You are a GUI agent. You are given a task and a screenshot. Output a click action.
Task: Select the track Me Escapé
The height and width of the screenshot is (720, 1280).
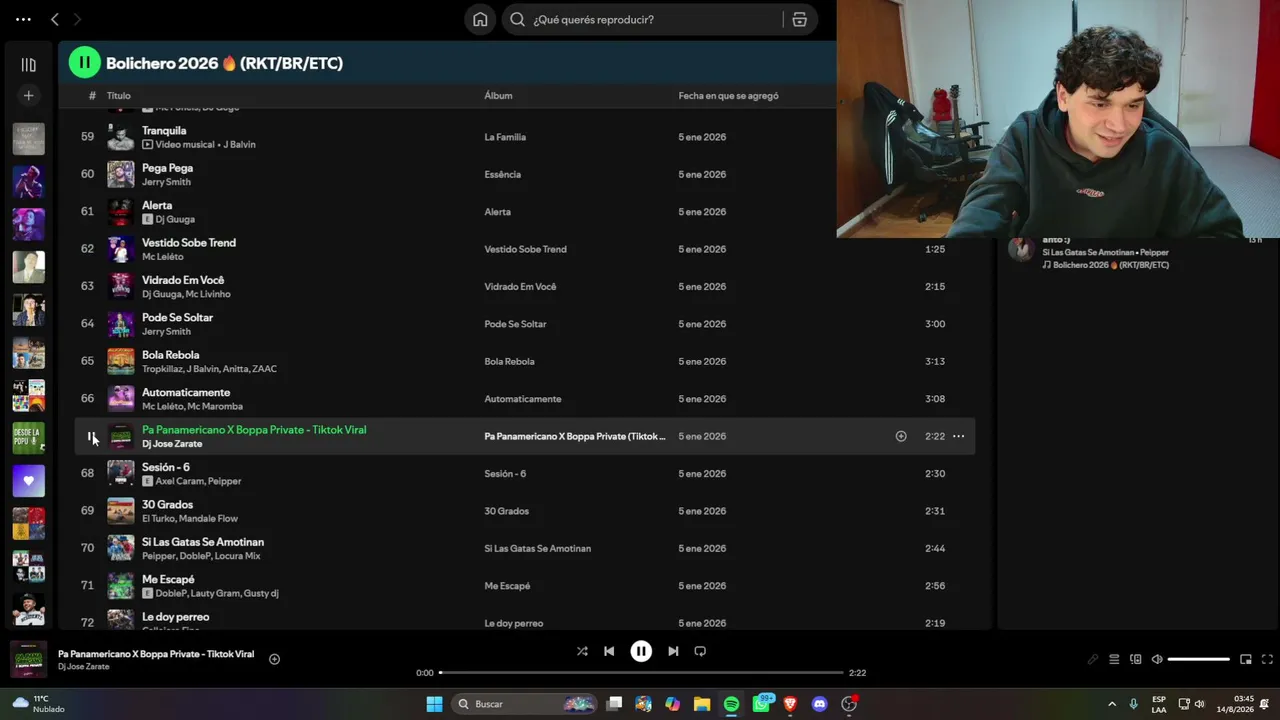tap(168, 579)
